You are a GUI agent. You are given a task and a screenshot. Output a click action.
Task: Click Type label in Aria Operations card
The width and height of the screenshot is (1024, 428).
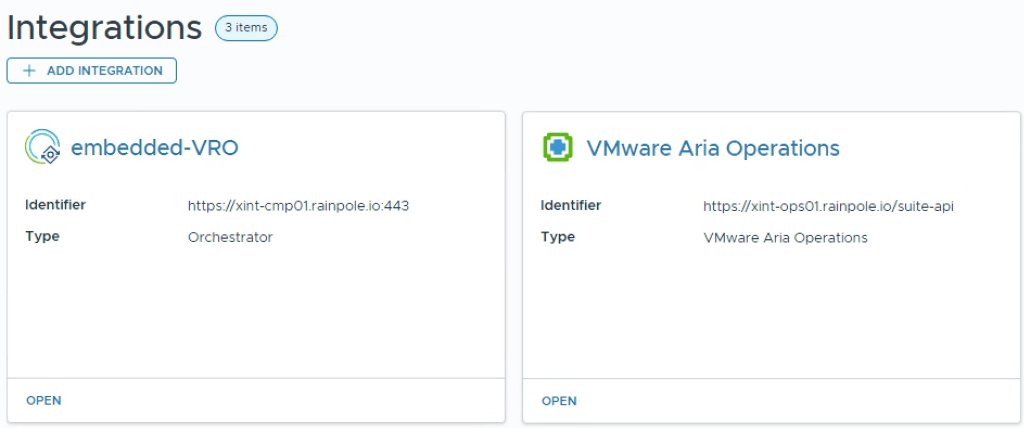click(x=558, y=237)
